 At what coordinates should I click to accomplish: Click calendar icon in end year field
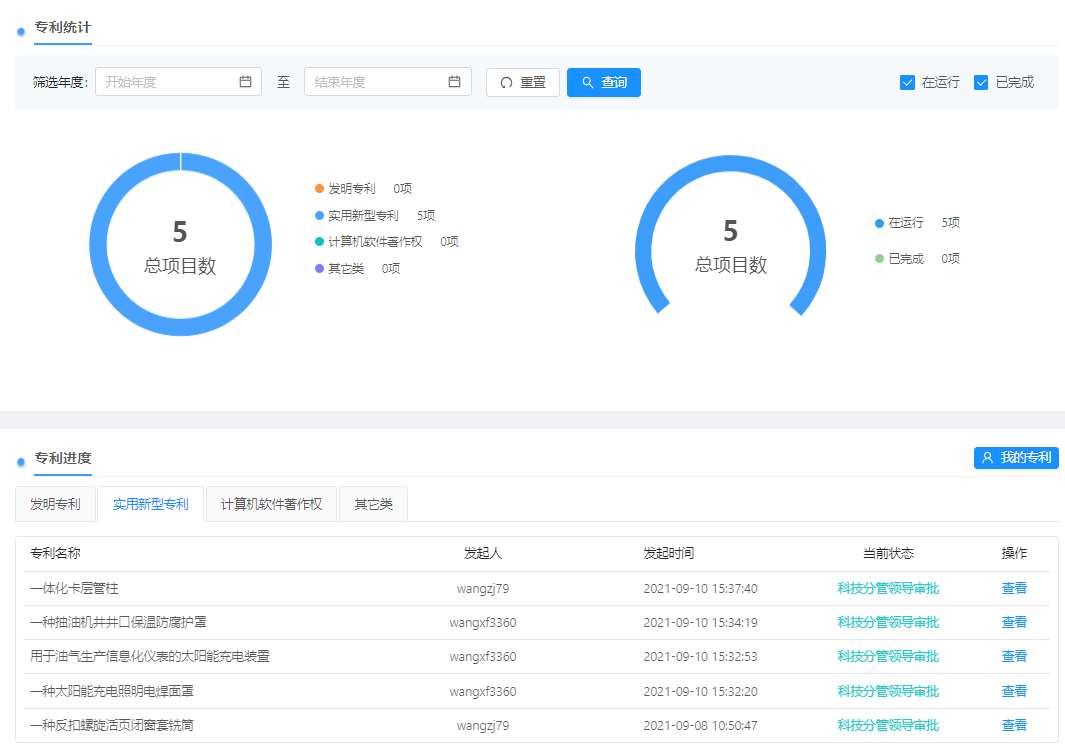point(454,82)
